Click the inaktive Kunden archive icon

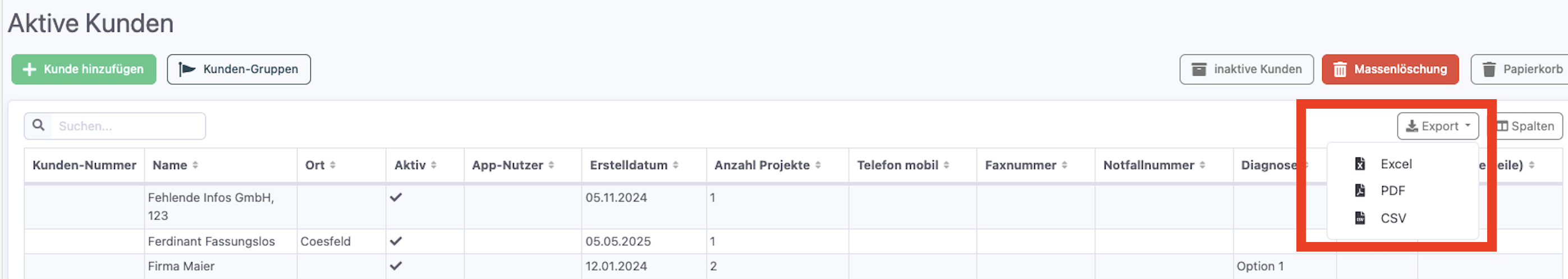pyautogui.click(x=1199, y=69)
